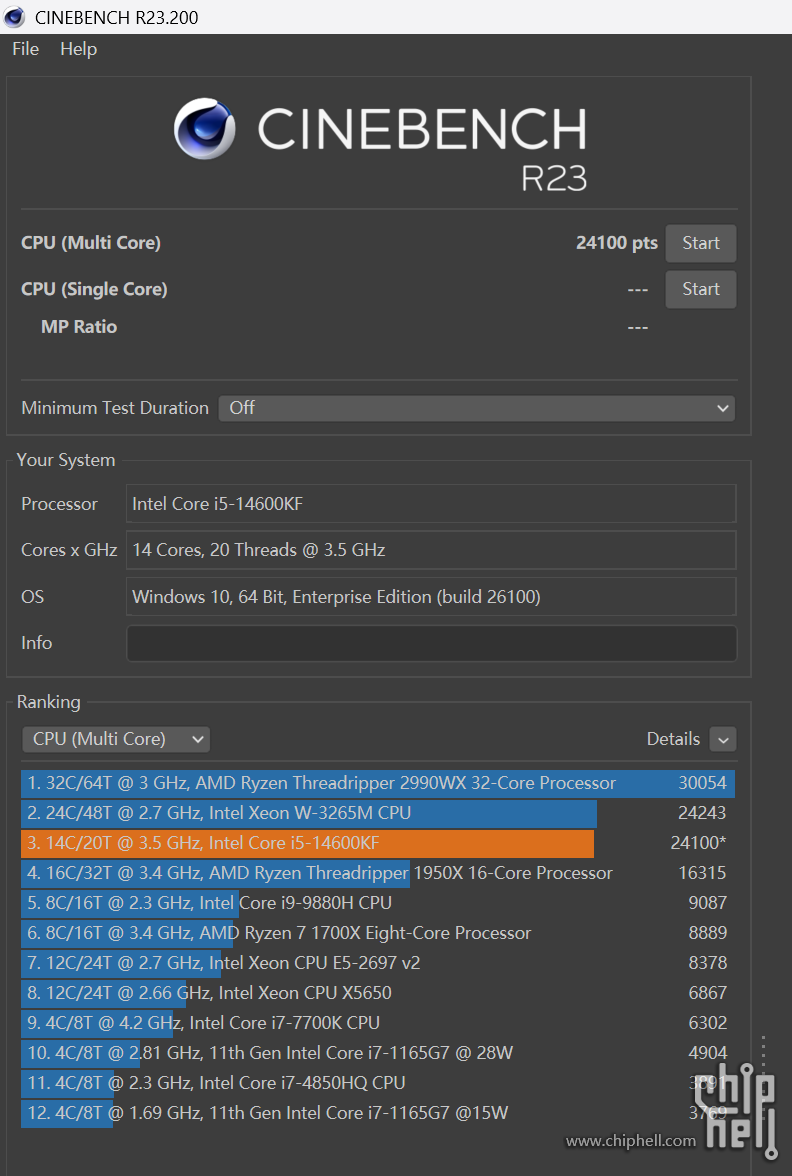Click the Cinebench app icon in title bar
The width and height of the screenshot is (792, 1176).
[x=14, y=16]
